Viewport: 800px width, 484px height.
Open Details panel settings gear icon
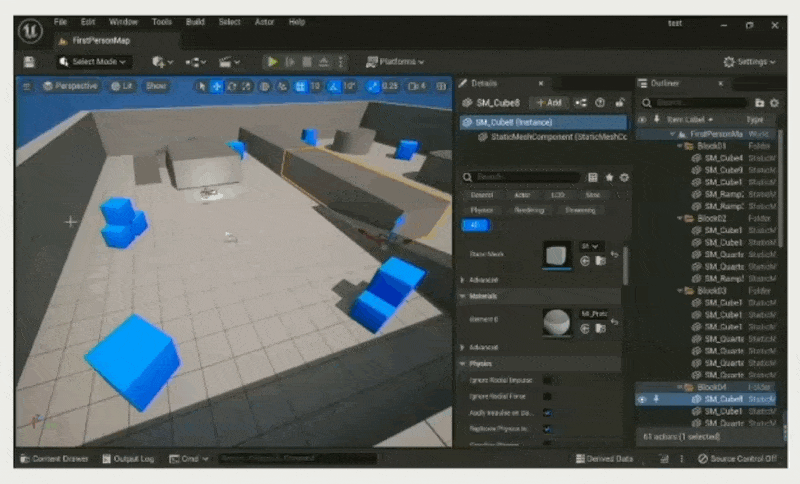[x=625, y=177]
